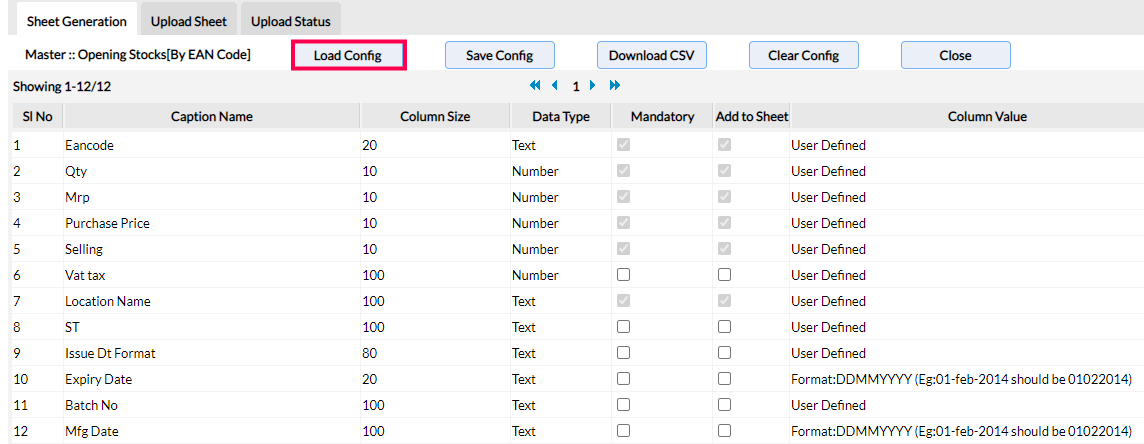Select the Sheet Generation tab
This screenshot has height=444, width=1144.
(x=77, y=21)
